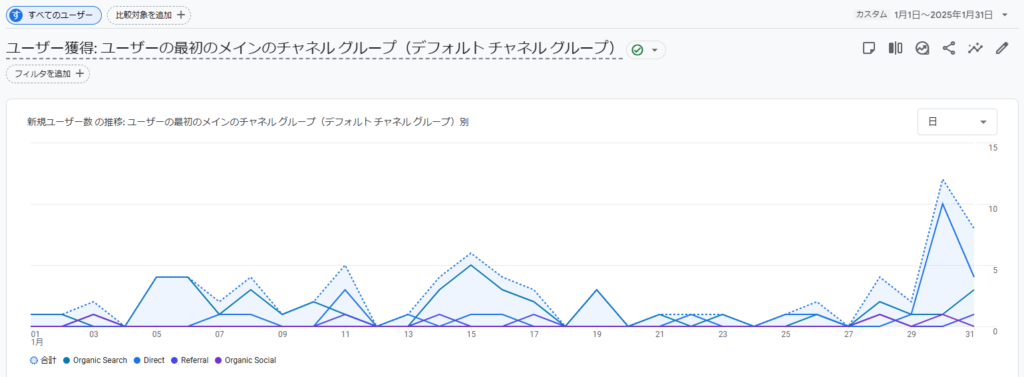Toggle the 合計 legend series
1024x377 pixels.
click(x=44, y=360)
